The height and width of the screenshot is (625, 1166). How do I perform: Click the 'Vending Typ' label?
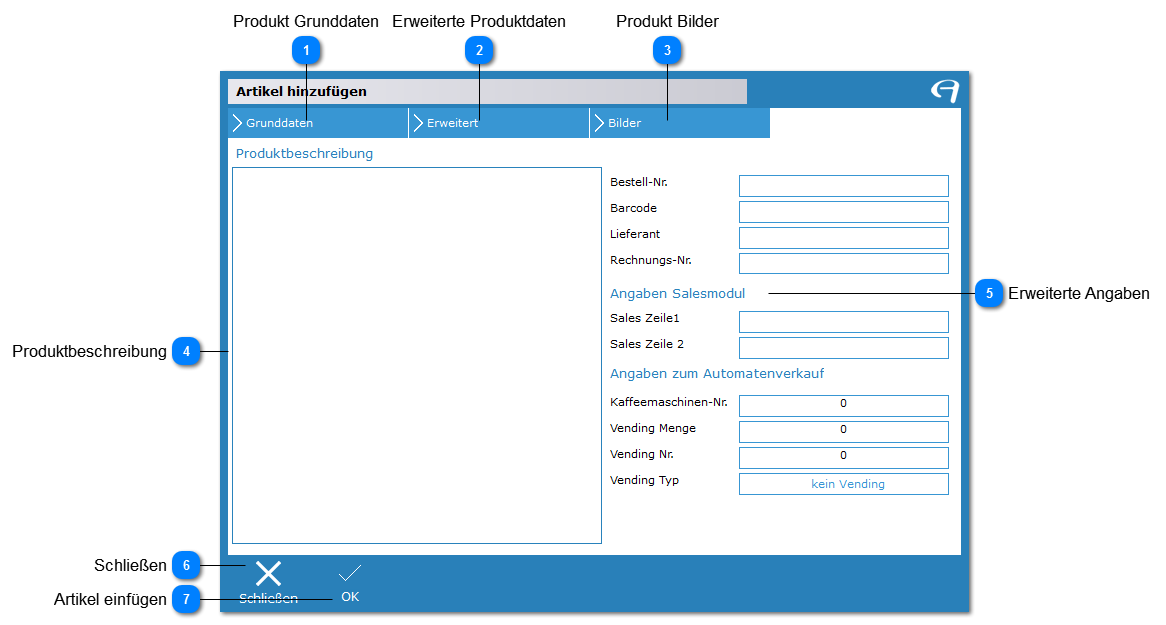click(644, 481)
